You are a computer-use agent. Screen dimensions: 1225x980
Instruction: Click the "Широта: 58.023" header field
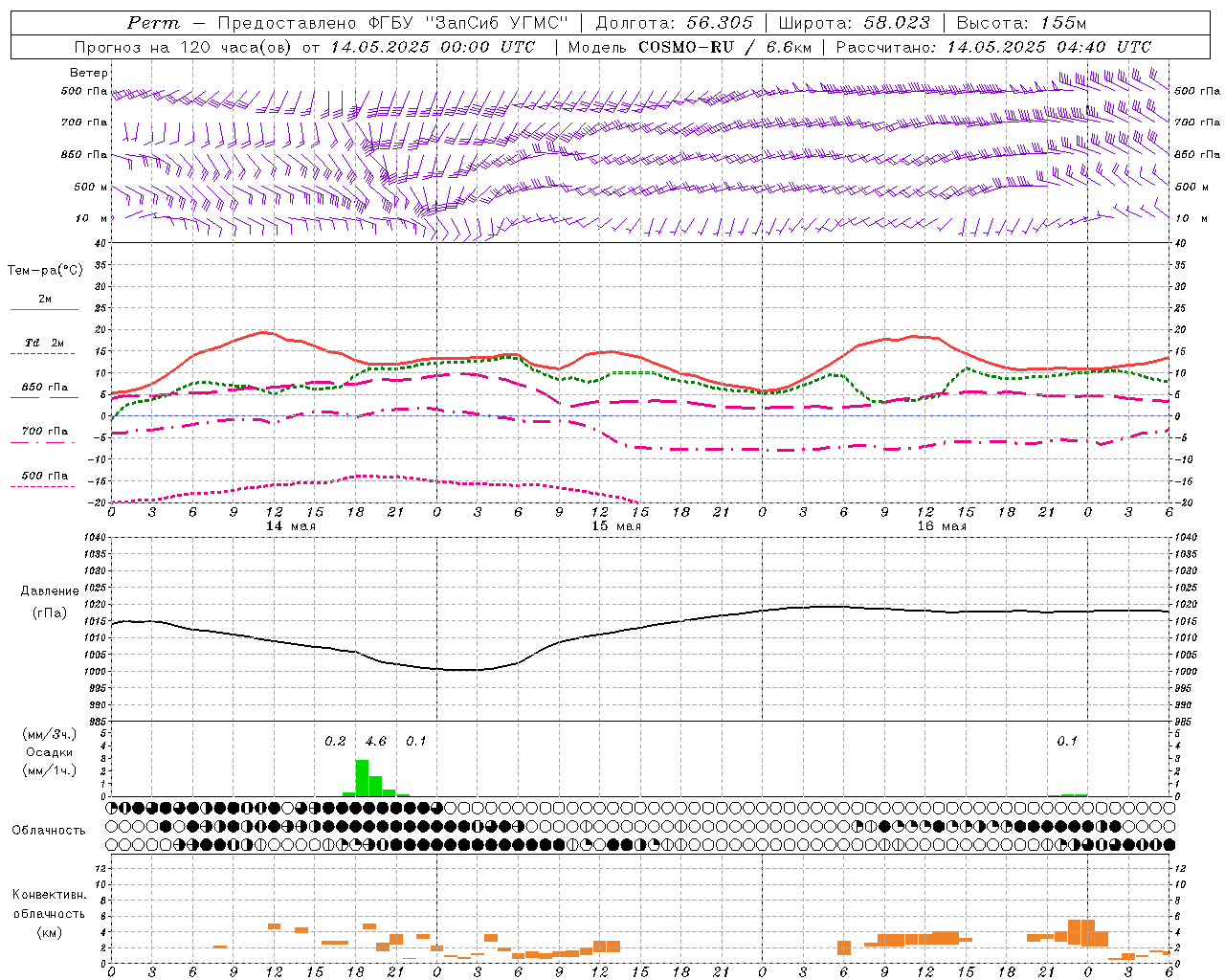(854, 23)
